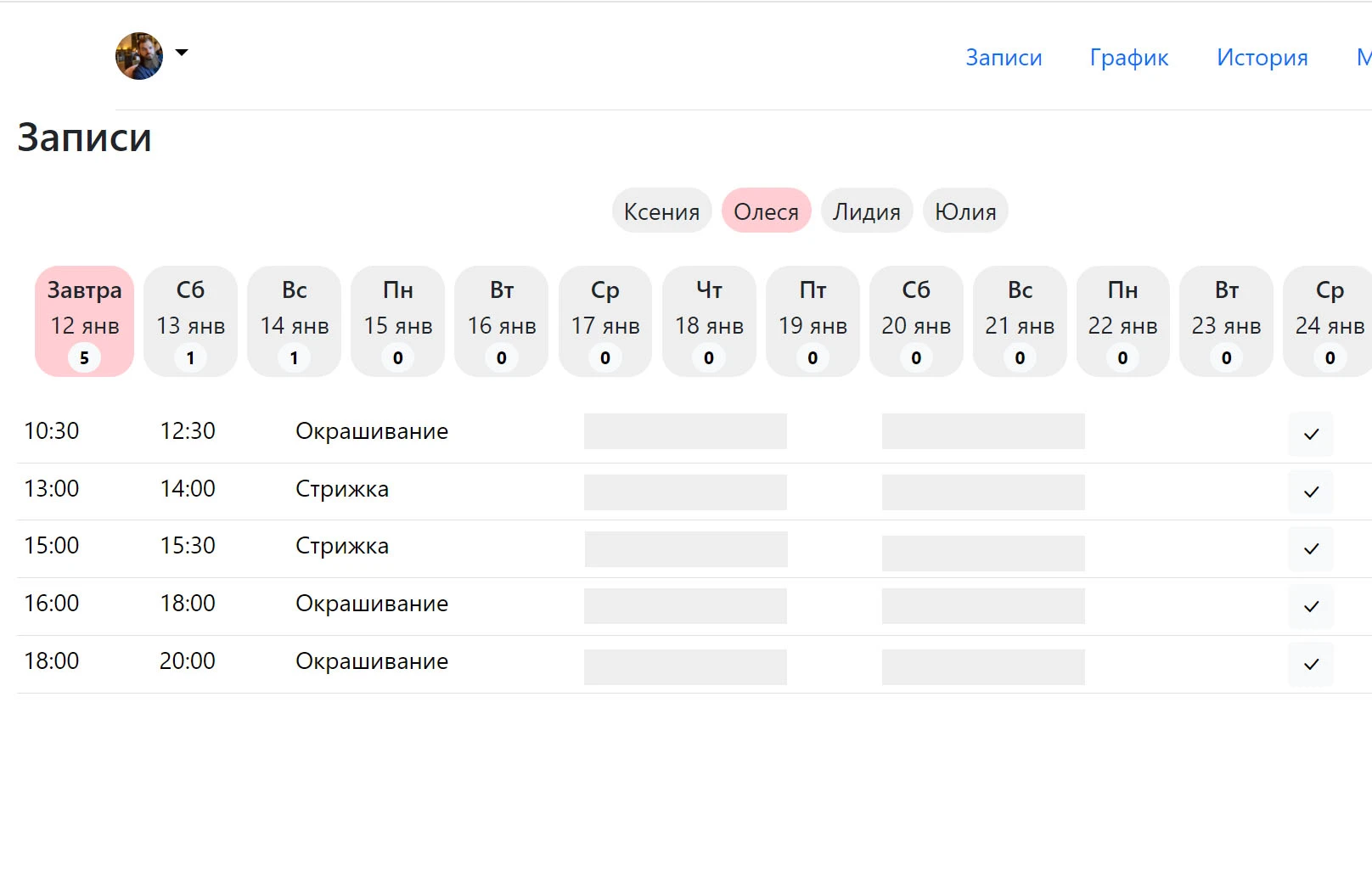
Task: Click checkmark for 10:30 Окрашивание appointment
Action: tap(1311, 434)
